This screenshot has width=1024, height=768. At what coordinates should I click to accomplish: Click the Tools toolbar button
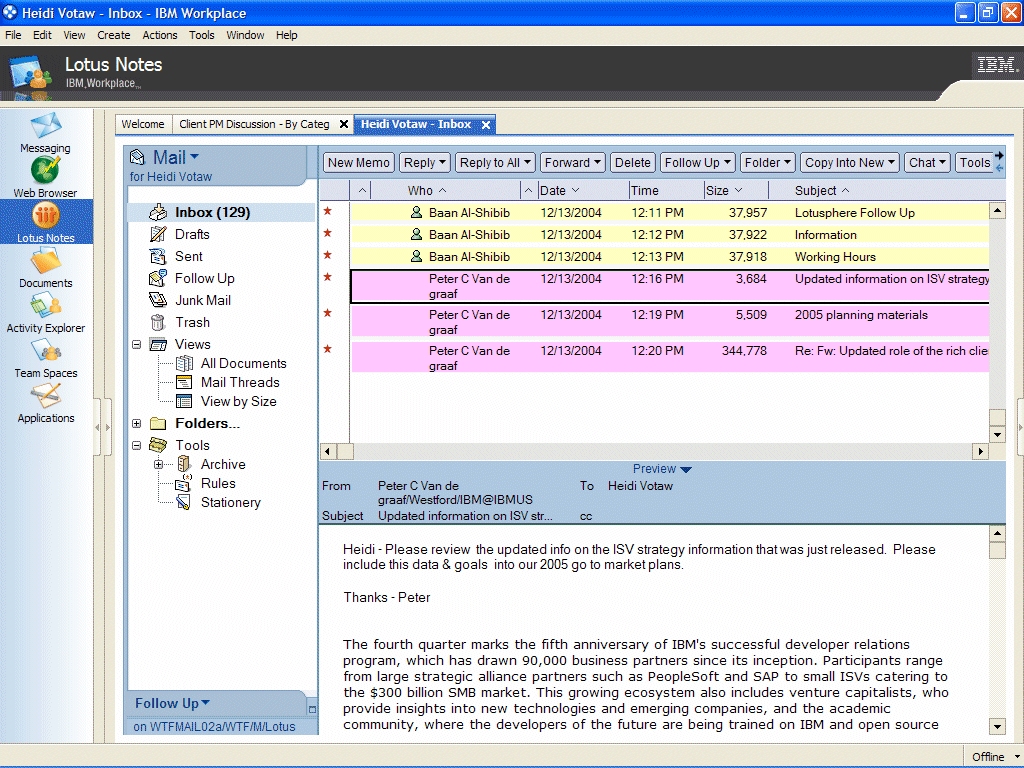pos(975,163)
